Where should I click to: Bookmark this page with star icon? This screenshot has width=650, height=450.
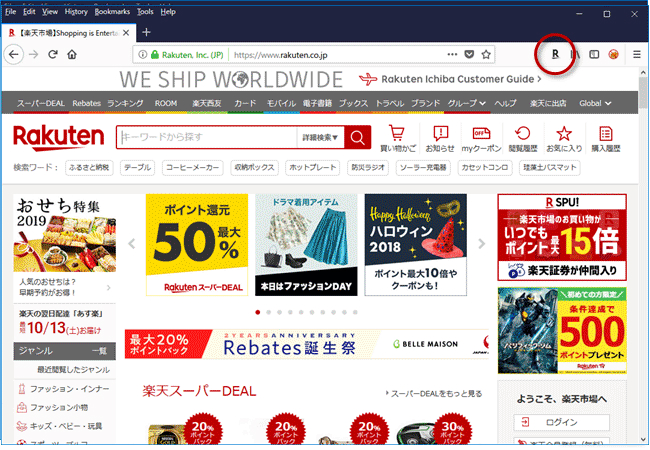click(487, 54)
